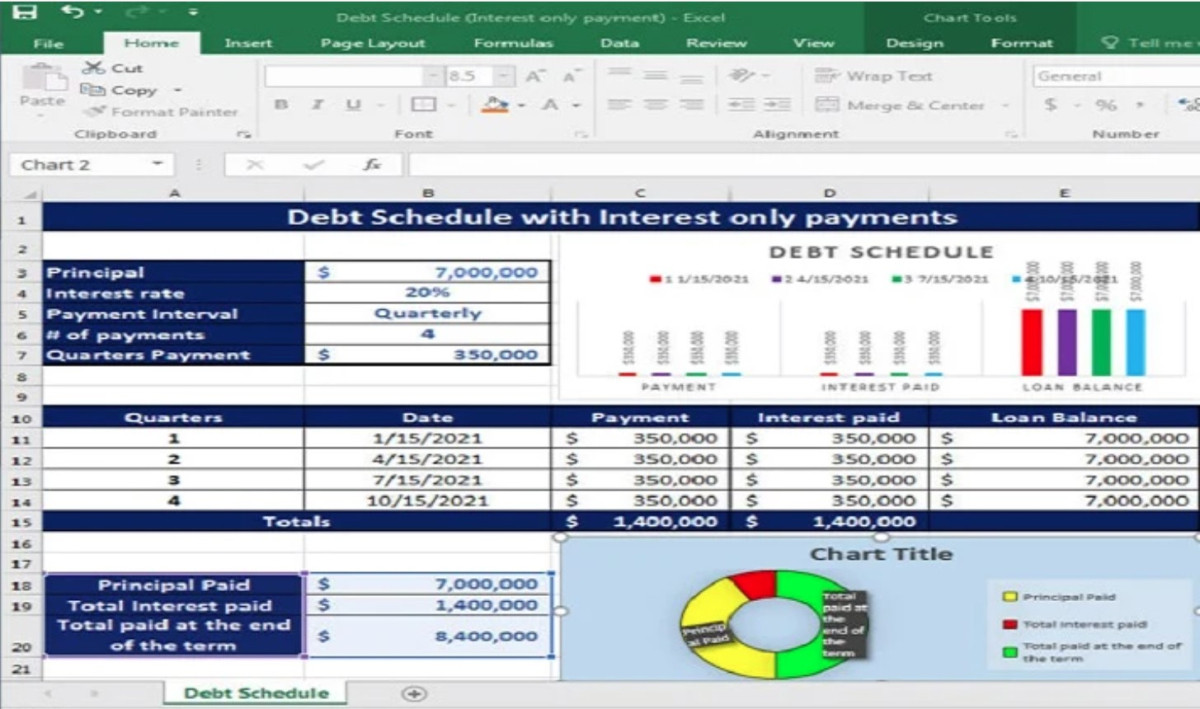Toggle Bold formatting
This screenshot has width=1200, height=709.
tap(282, 105)
